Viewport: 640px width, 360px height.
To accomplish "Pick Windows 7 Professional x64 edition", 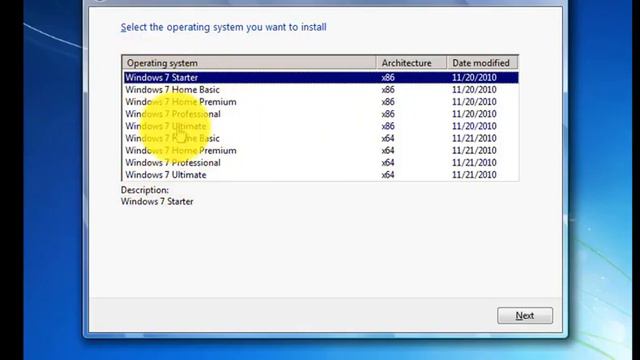I will 321,162.
